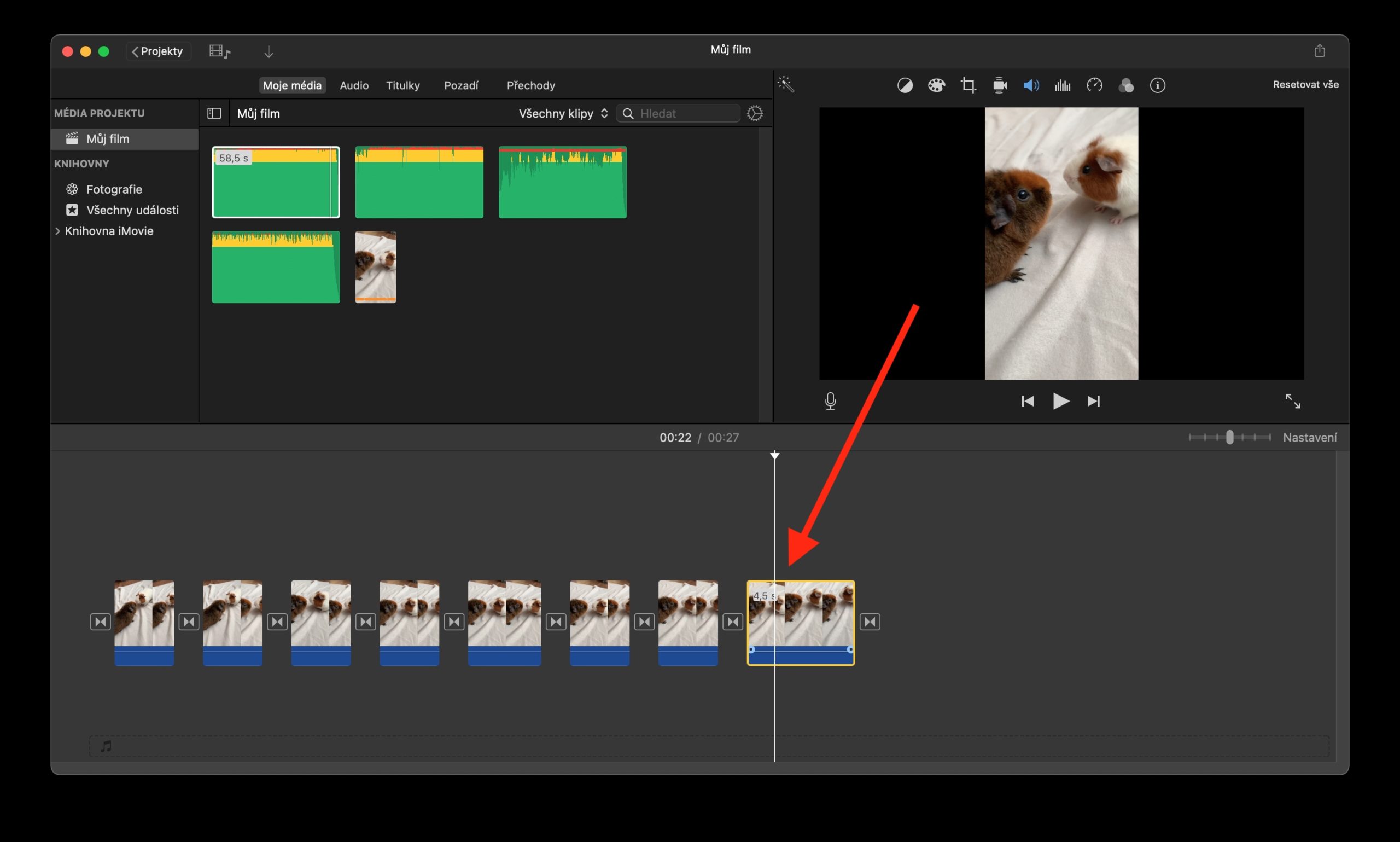
Task: Open the Všechny klipy dropdown
Action: pos(562,113)
